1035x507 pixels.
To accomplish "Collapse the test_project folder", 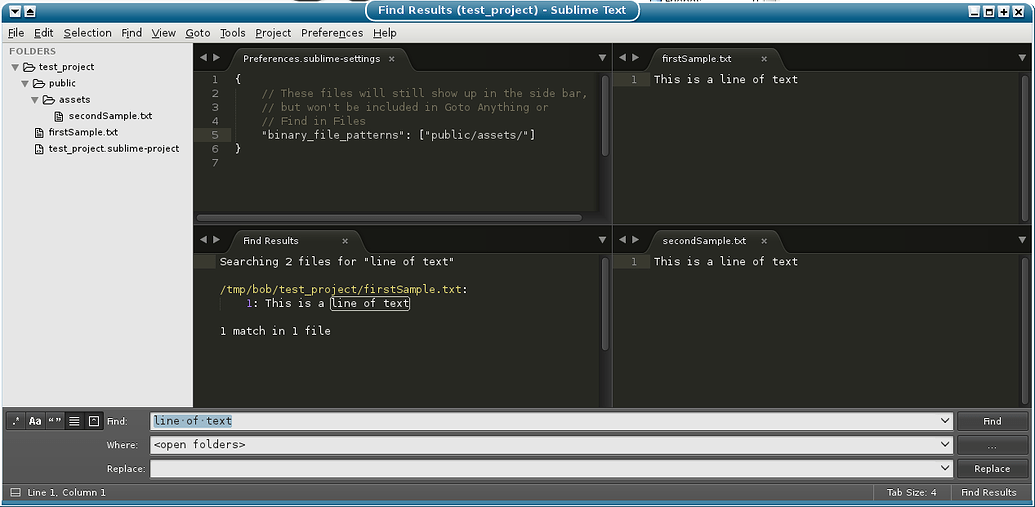I will pos(15,67).
